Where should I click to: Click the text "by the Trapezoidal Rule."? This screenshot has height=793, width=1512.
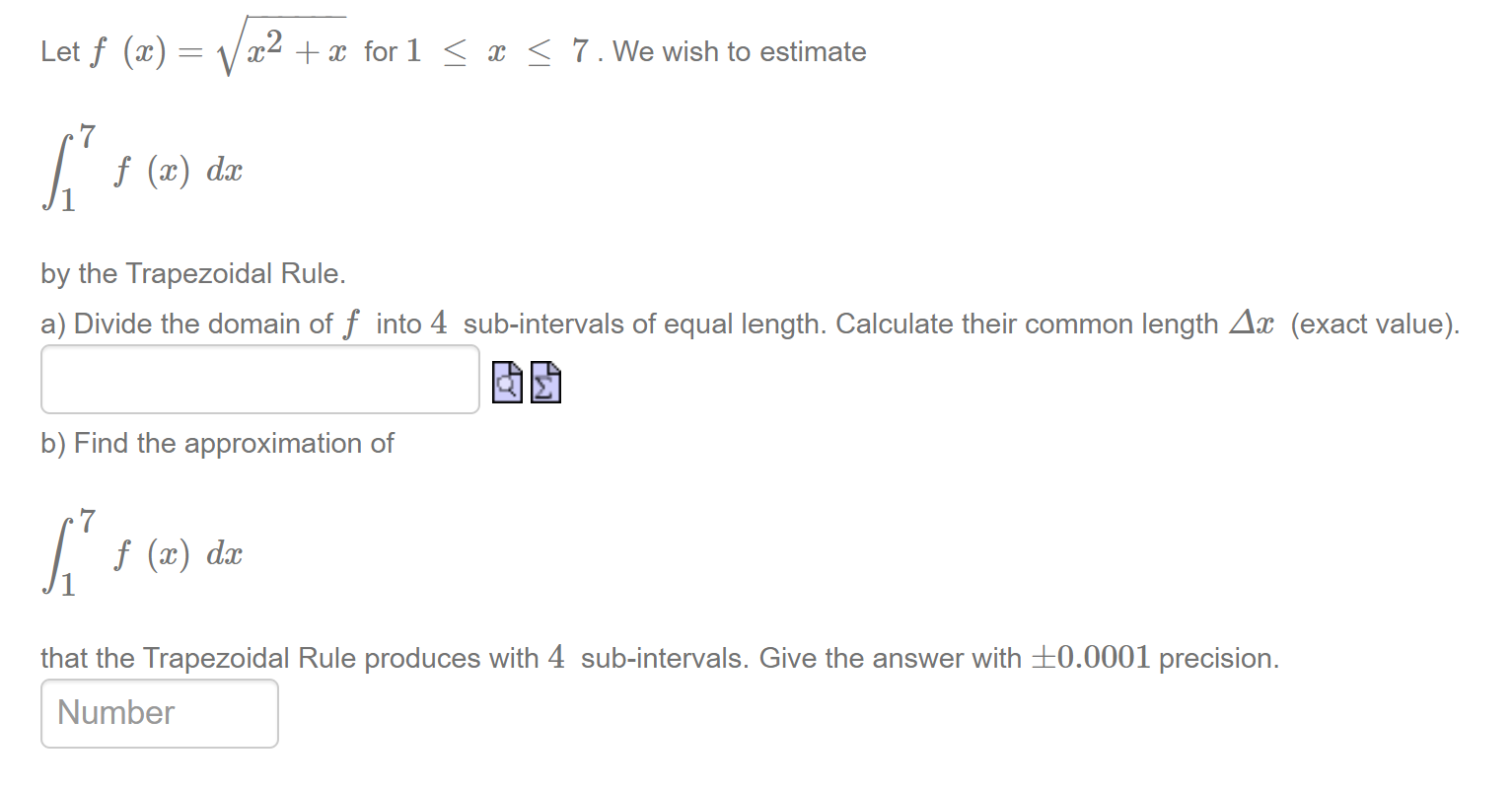tap(193, 273)
